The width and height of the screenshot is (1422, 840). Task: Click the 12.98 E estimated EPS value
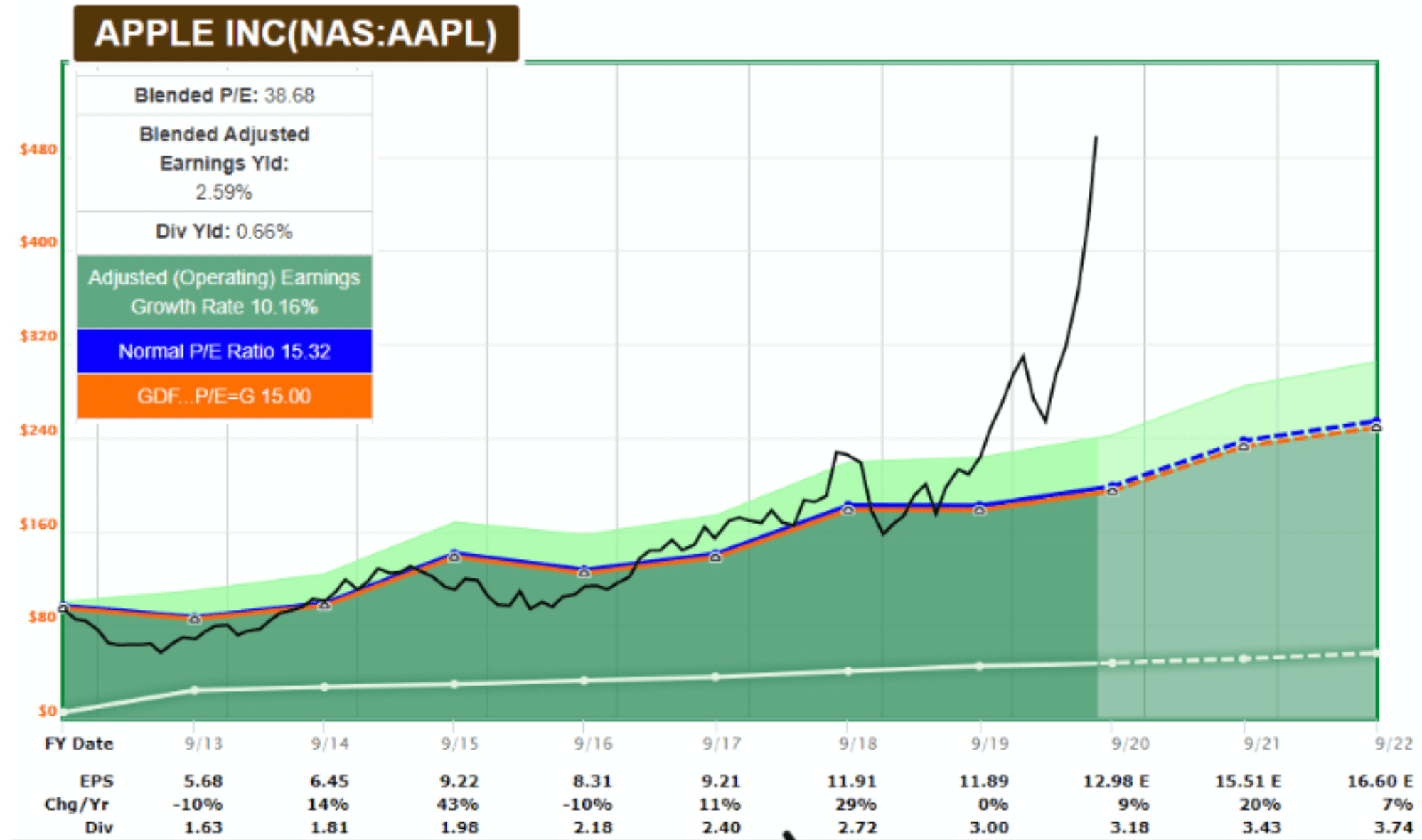click(x=1115, y=782)
